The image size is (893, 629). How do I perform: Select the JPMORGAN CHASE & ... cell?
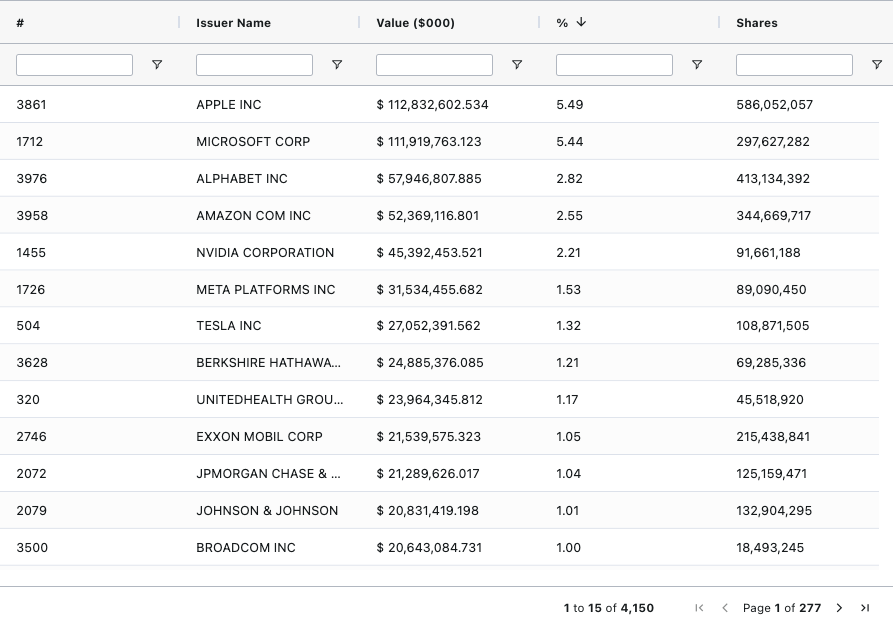pyautogui.click(x=268, y=474)
